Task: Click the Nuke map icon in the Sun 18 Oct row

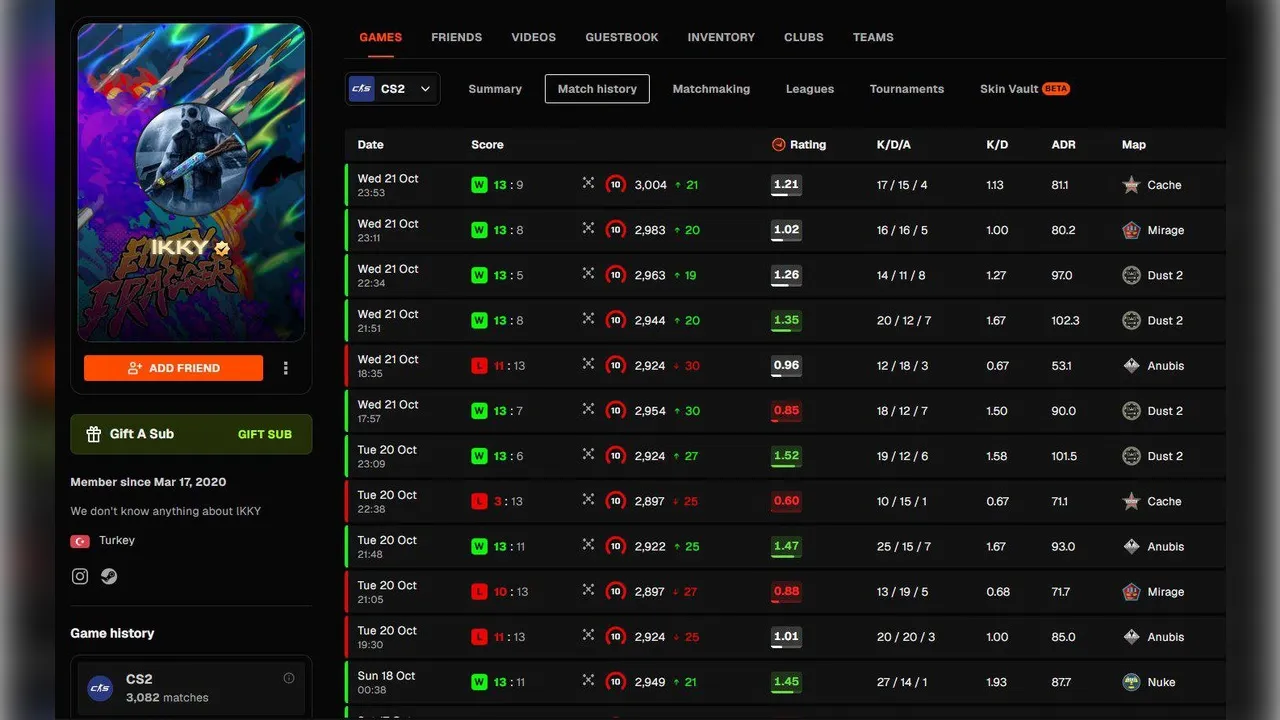Action: click(1131, 682)
